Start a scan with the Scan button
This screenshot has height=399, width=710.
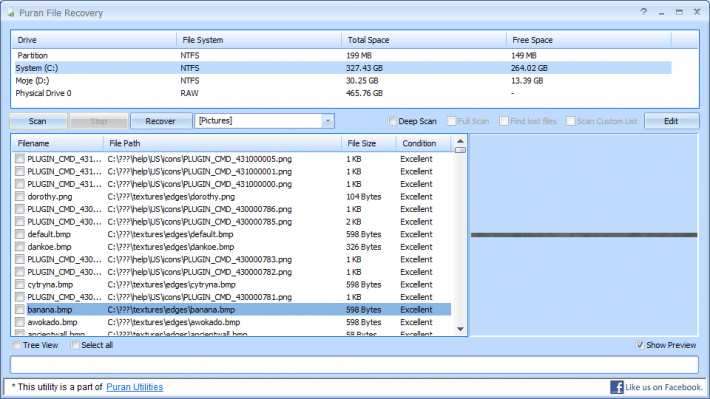(x=38, y=121)
